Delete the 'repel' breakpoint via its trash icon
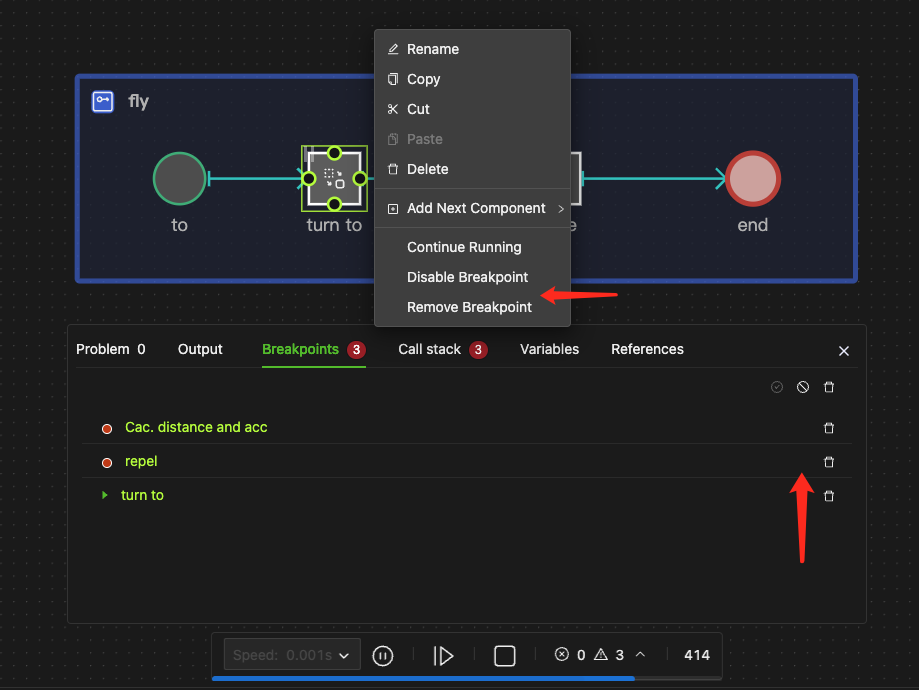Screen dimensions: 919x690 pos(829,461)
